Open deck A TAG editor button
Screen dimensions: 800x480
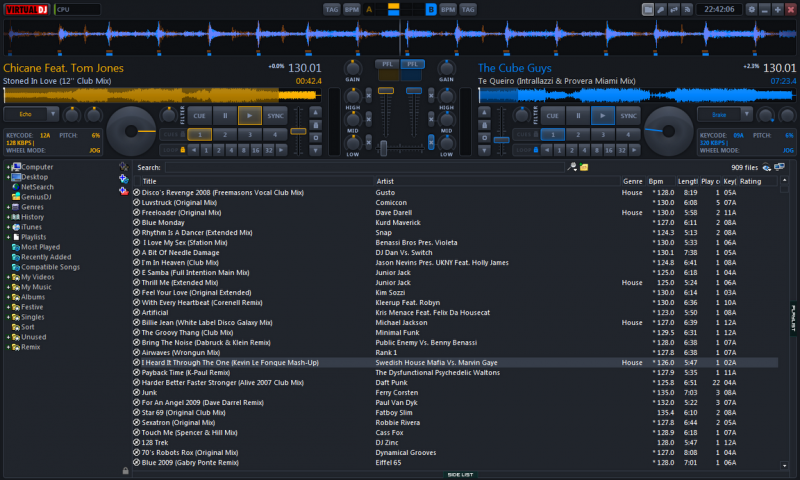pos(332,9)
